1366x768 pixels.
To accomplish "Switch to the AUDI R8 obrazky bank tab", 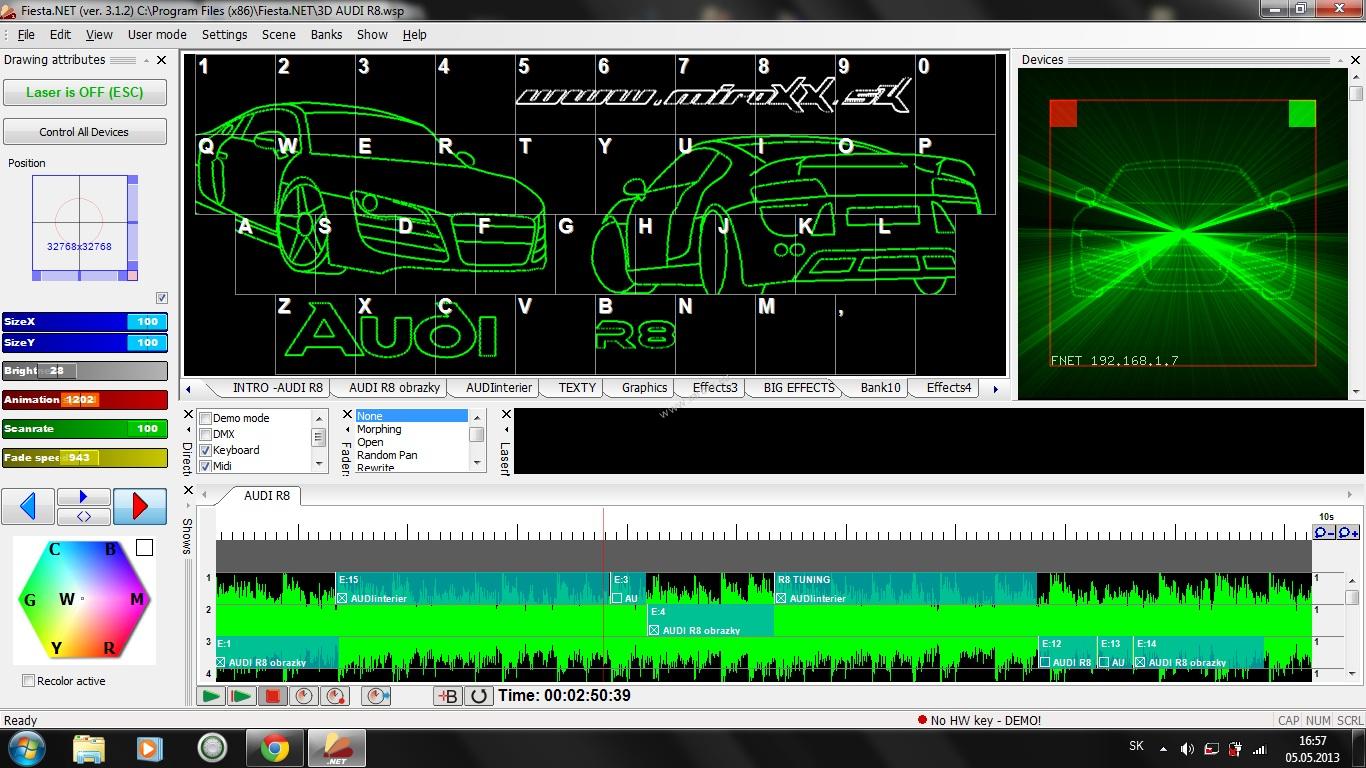I will 394,388.
